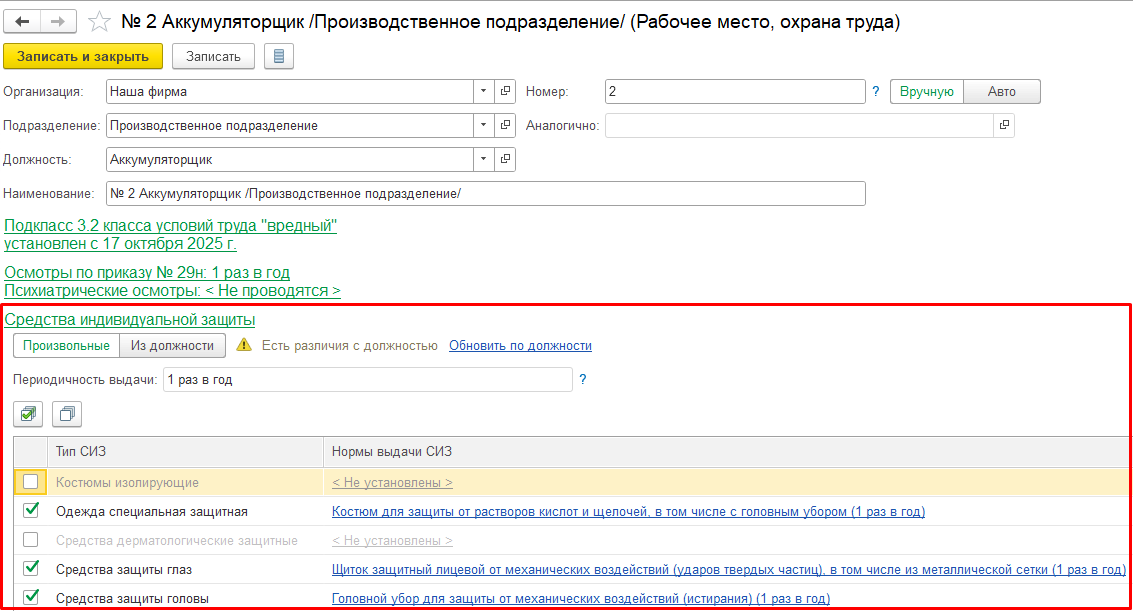Switch to the Из должности tab

[x=172, y=346]
